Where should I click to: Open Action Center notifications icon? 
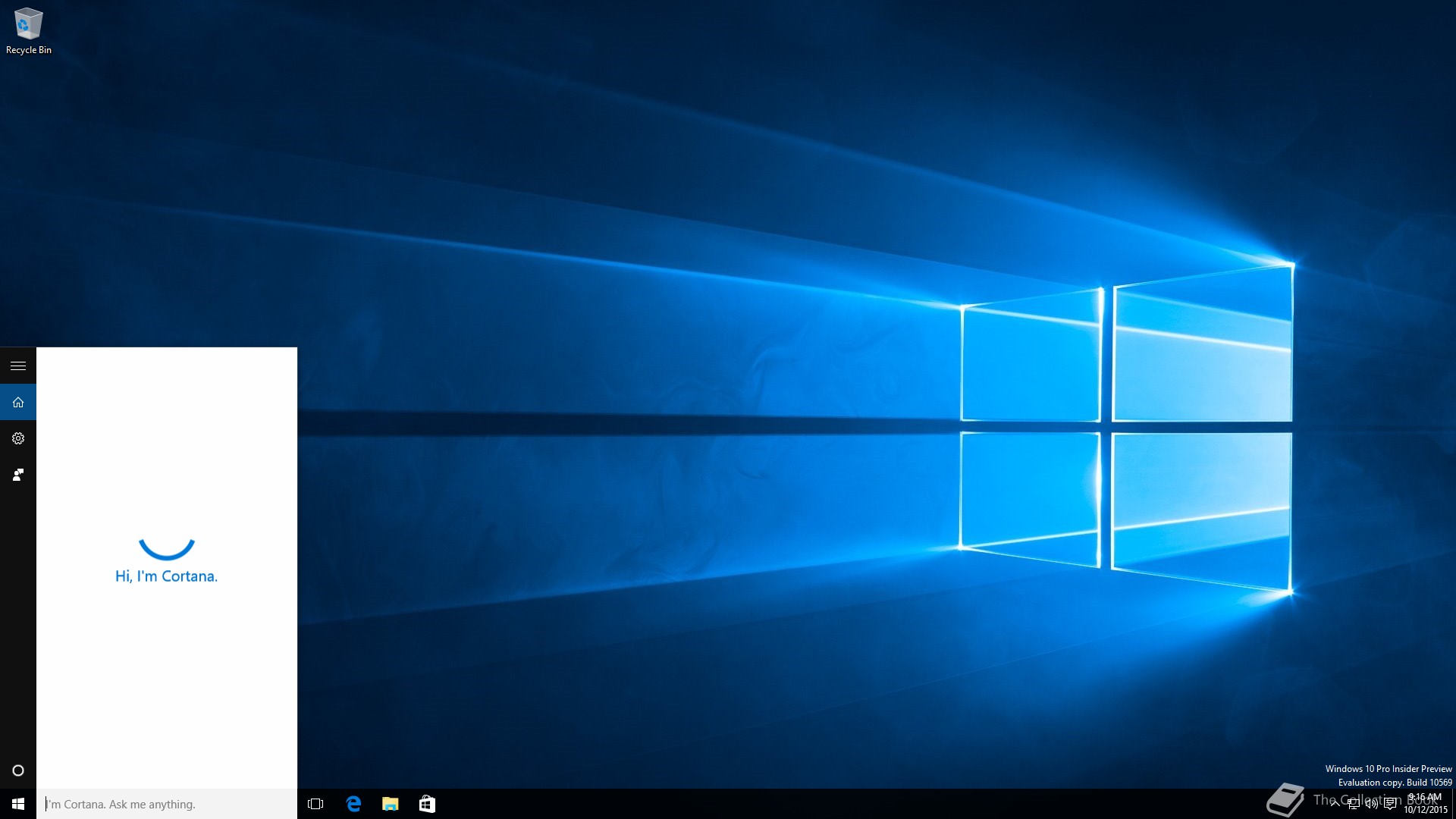point(1390,804)
